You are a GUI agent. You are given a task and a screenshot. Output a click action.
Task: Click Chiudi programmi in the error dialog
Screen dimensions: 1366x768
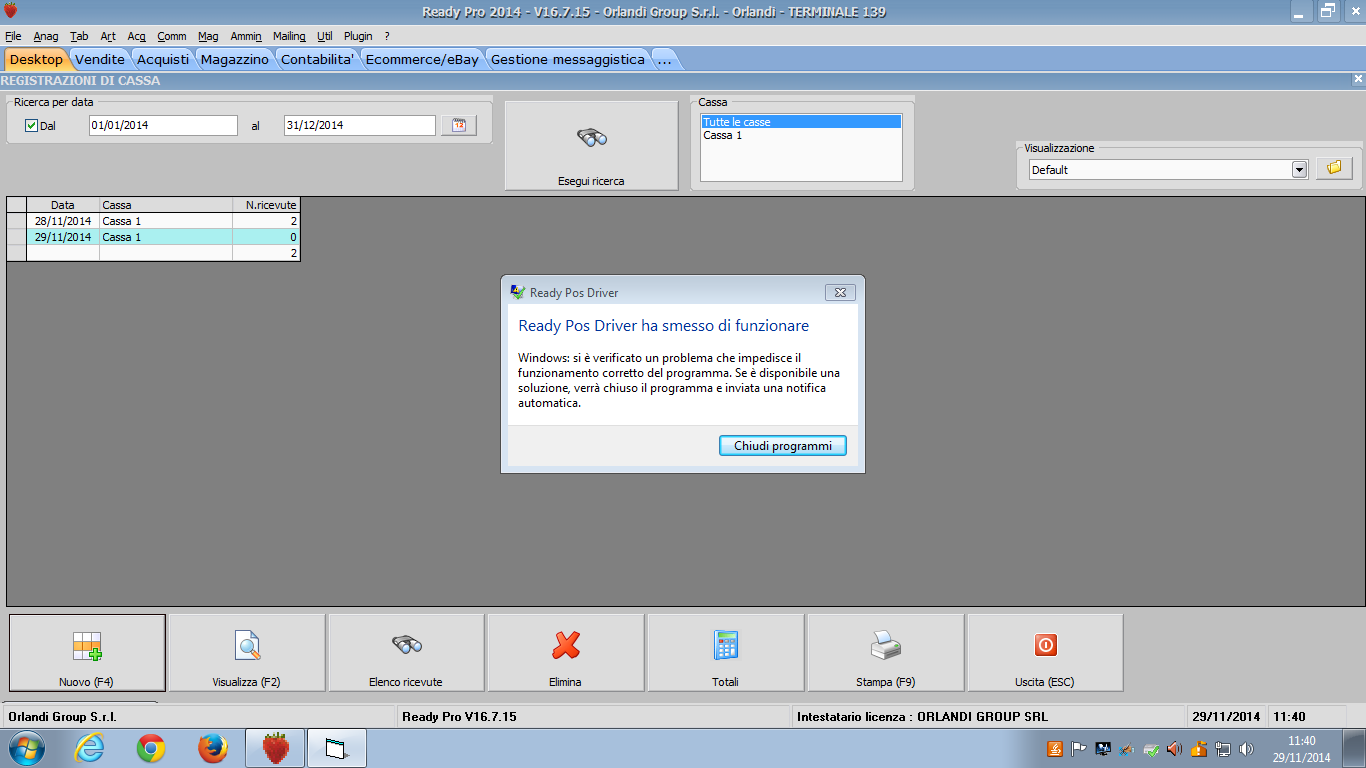[783, 445]
